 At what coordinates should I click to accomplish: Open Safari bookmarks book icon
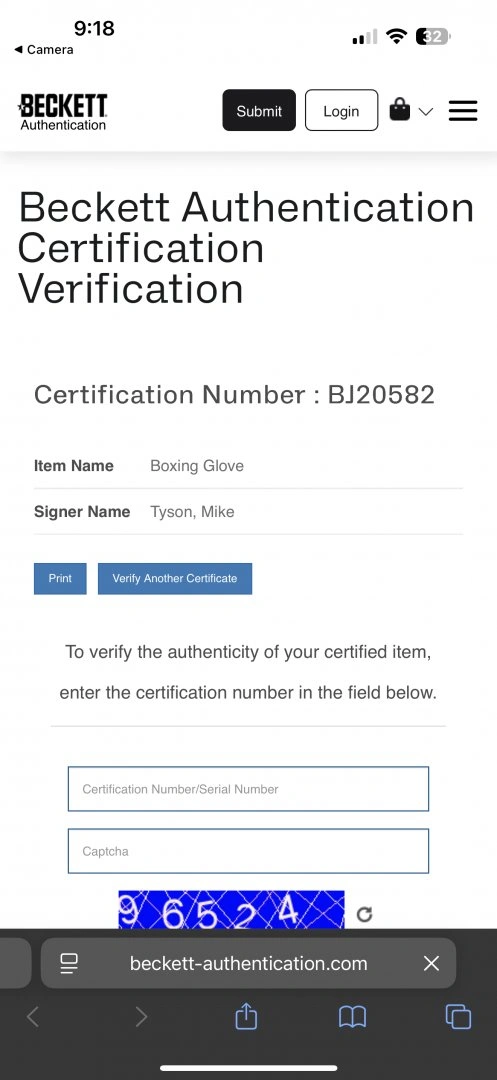coord(352,1017)
